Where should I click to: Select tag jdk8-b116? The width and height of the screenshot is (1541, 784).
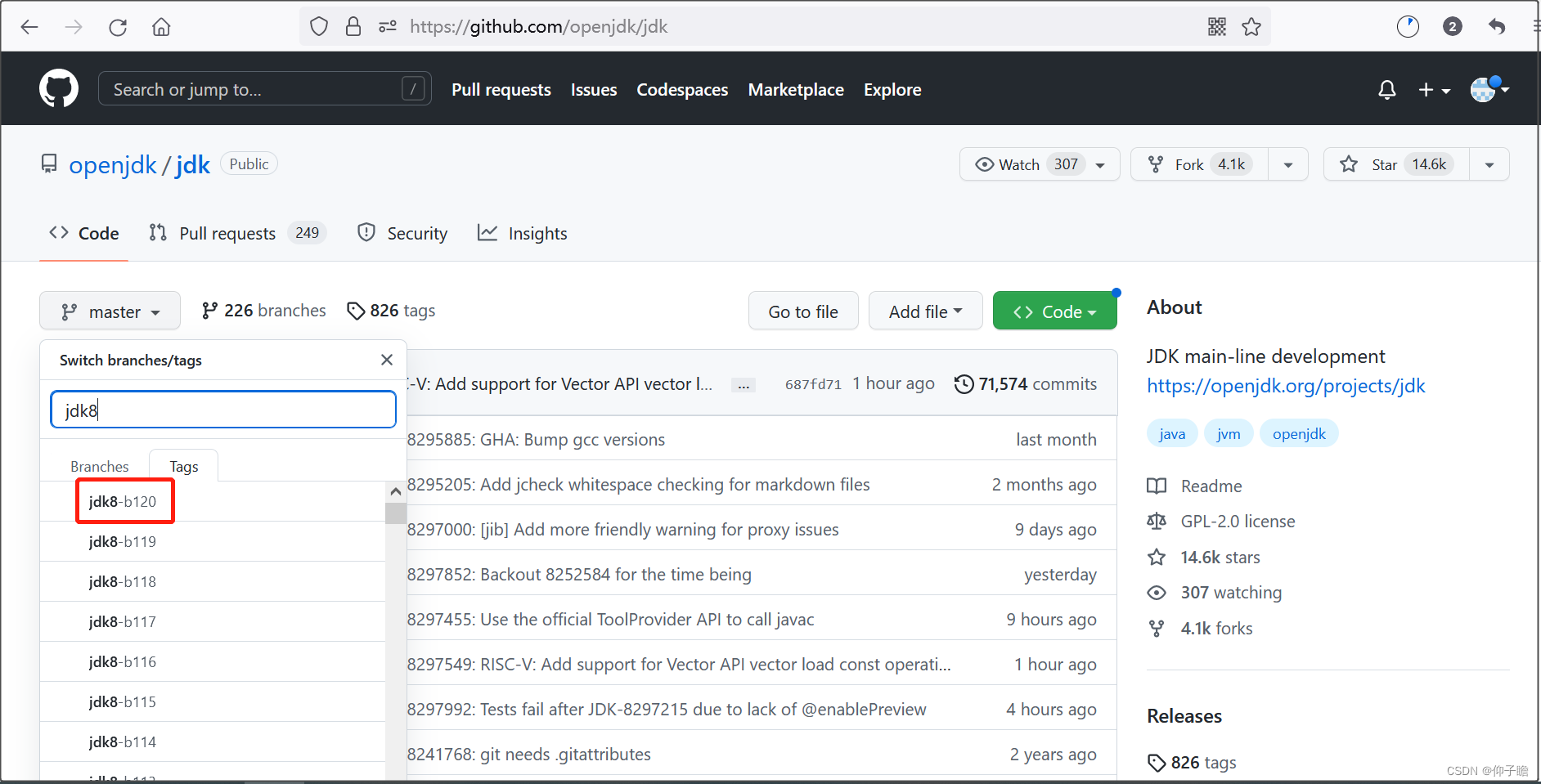click(x=213, y=661)
